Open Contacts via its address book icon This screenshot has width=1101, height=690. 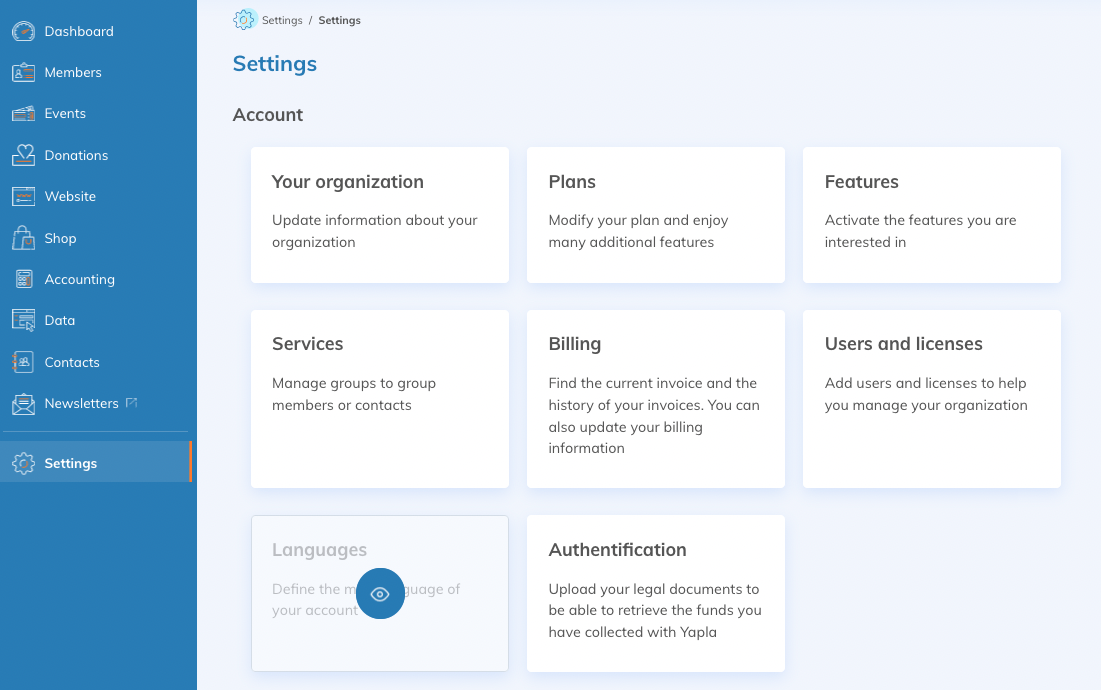point(22,362)
